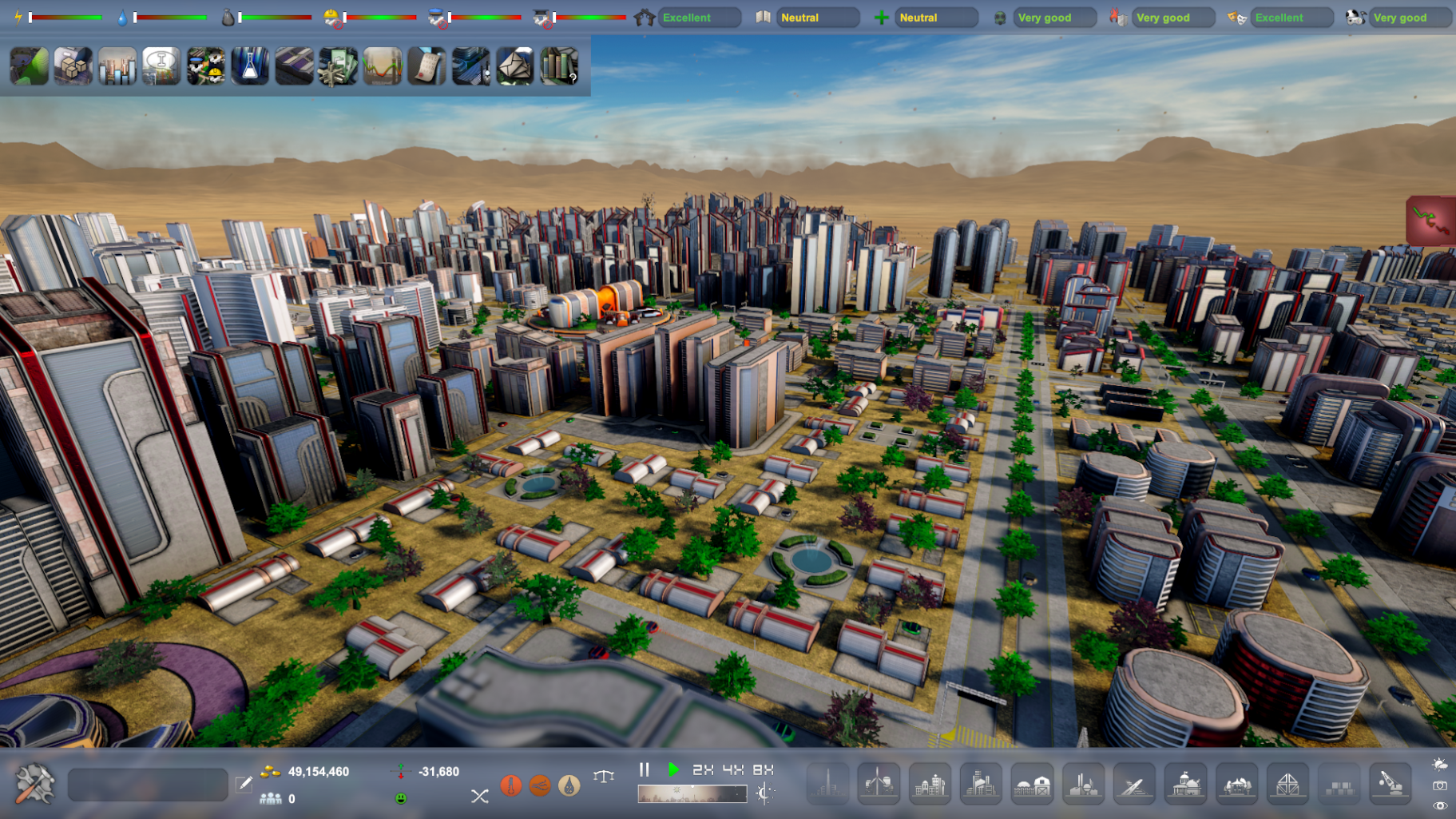
Task: Resume game at normal play speed
Action: [673, 769]
